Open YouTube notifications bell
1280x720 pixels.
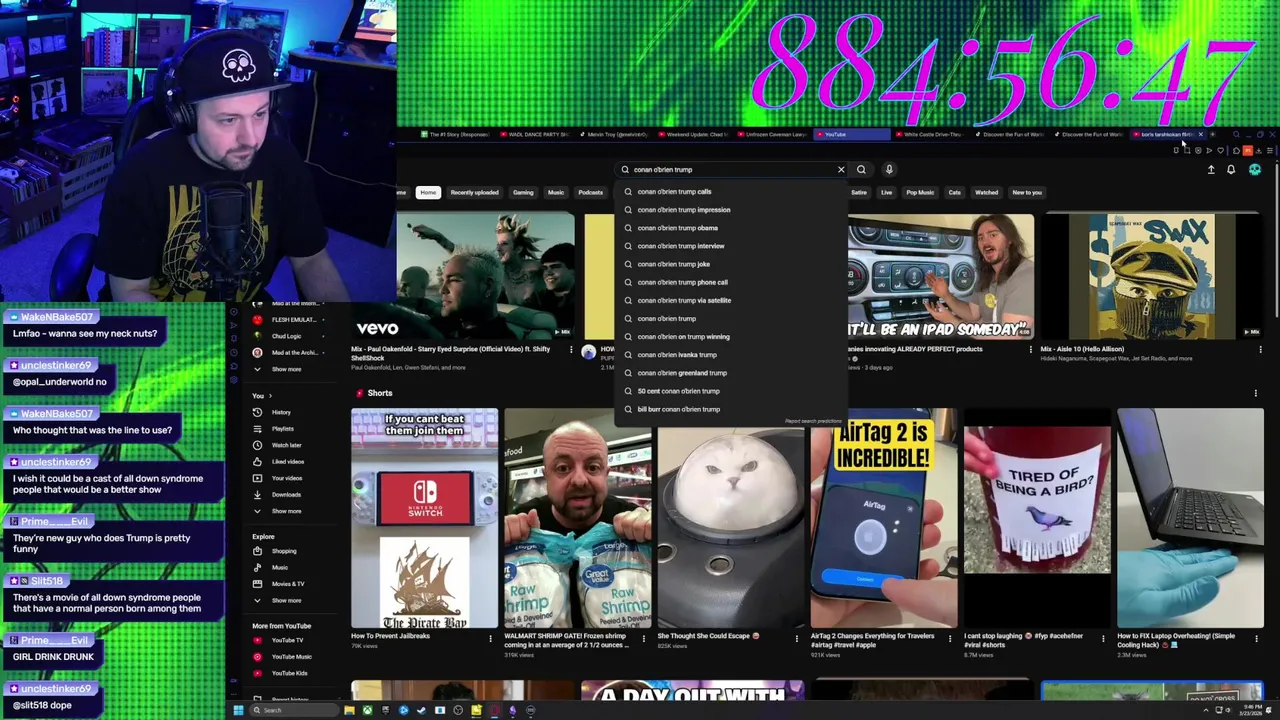(x=1231, y=170)
